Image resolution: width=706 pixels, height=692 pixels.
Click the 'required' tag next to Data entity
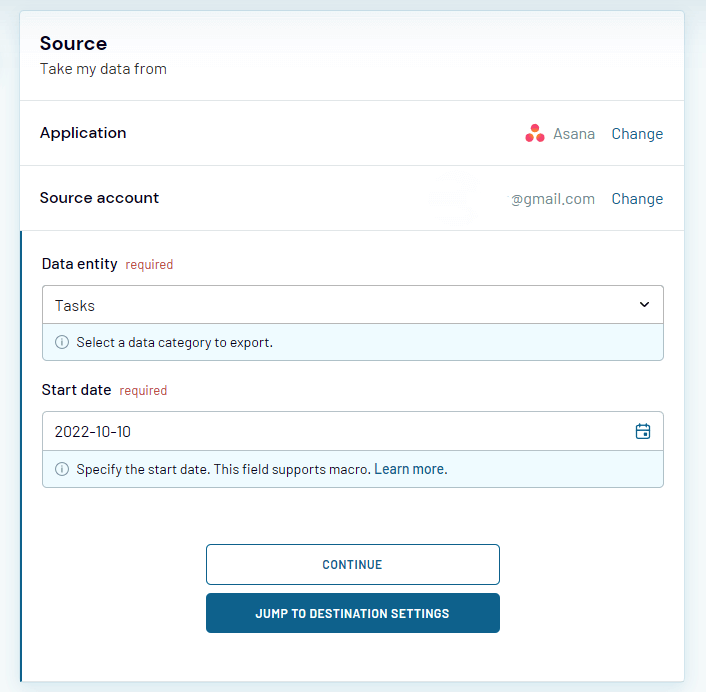(x=149, y=265)
